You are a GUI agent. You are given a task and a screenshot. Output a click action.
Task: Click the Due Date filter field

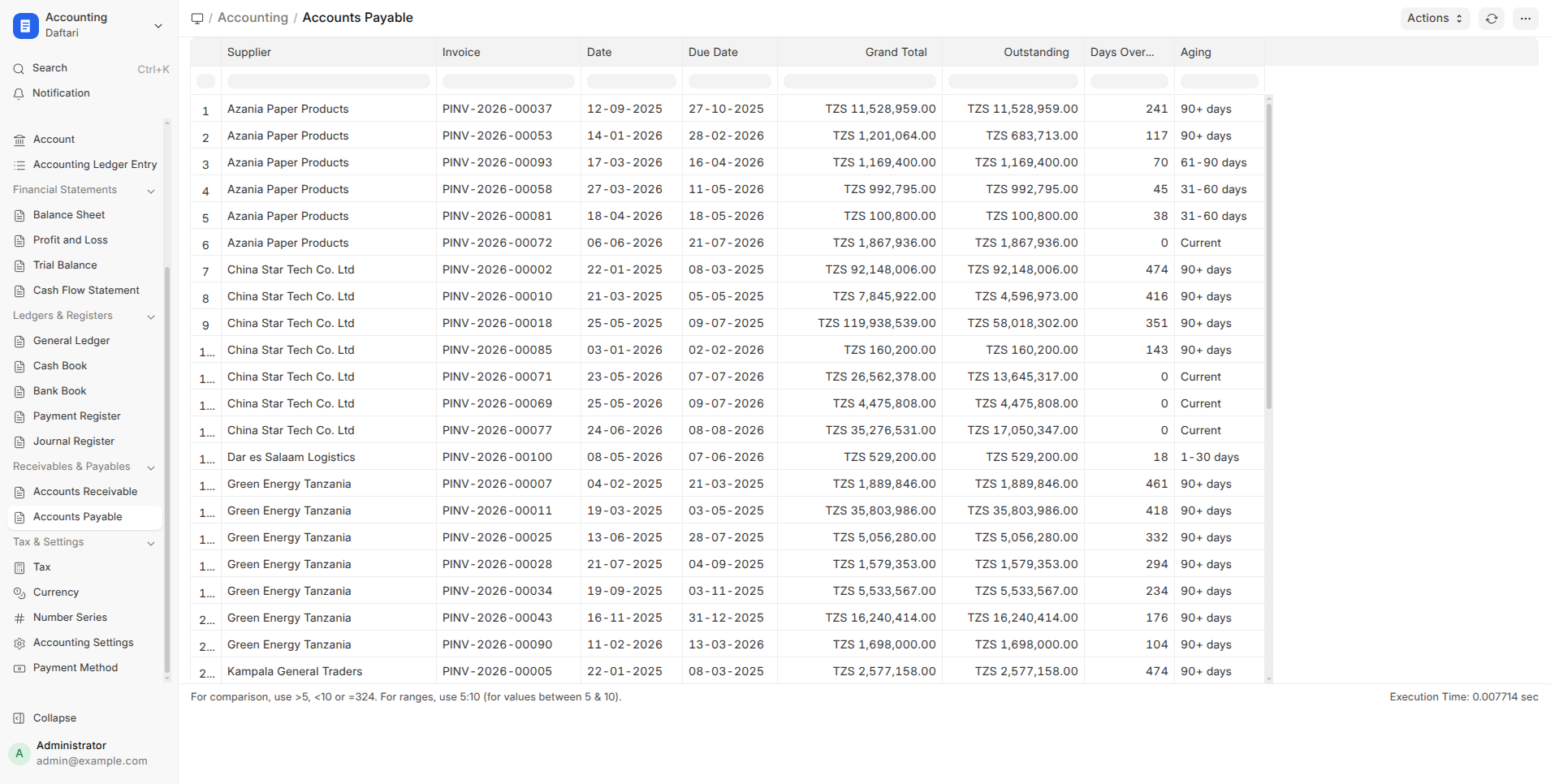pos(729,81)
